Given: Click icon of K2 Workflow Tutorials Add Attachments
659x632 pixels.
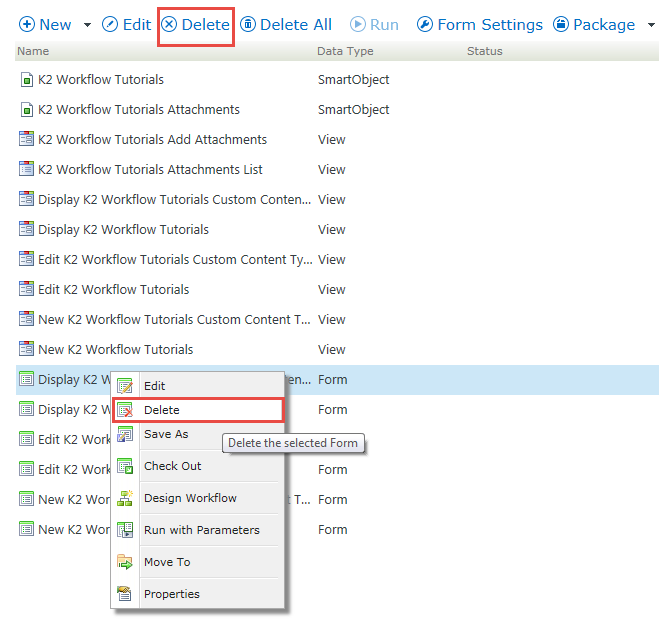Looking at the screenshot, I should click(x=26, y=140).
